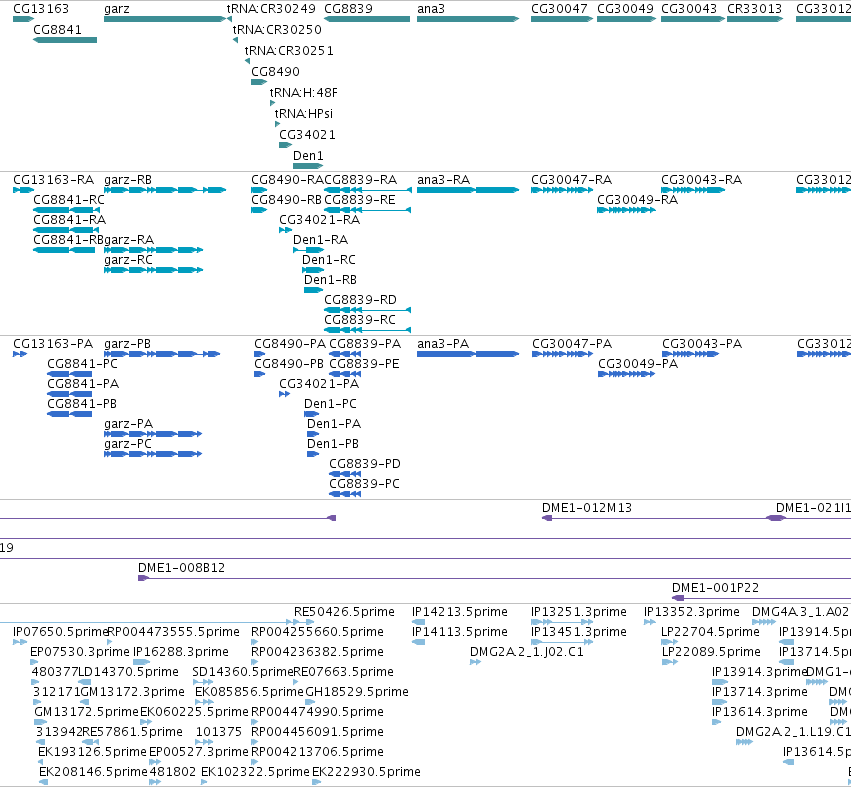Click LP22704.5prime EST label
Screen dimensions: 851x787
point(710,632)
